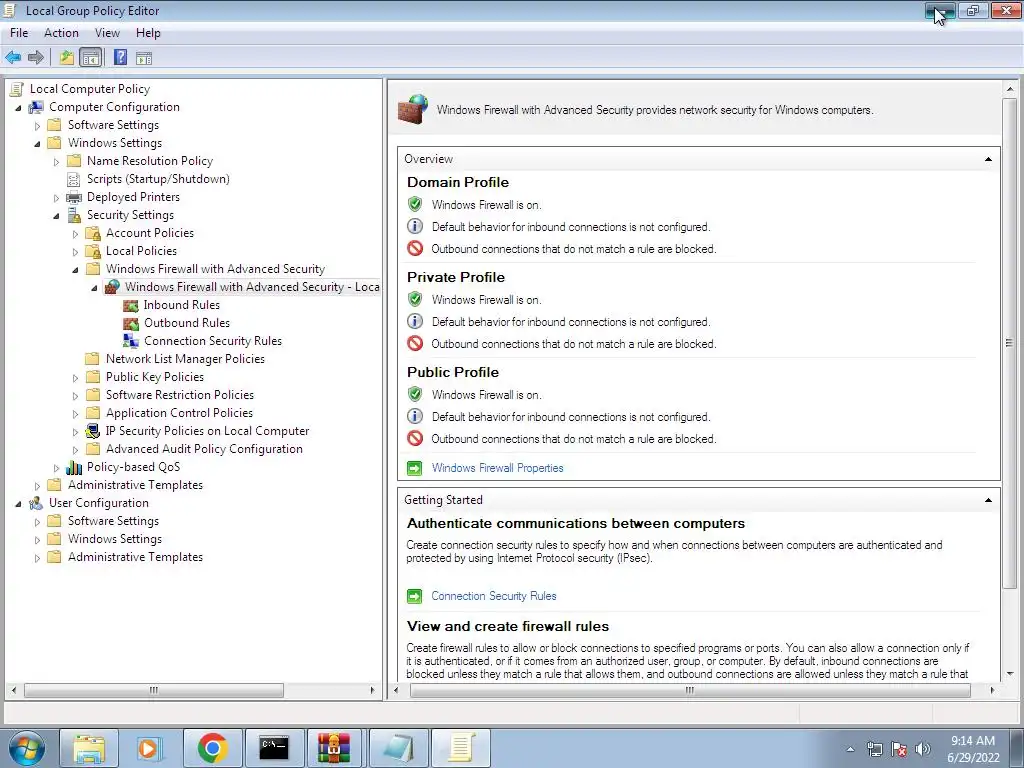1024x768 pixels.
Task: Click the Computer Configuration computer icon
Action: [36, 107]
